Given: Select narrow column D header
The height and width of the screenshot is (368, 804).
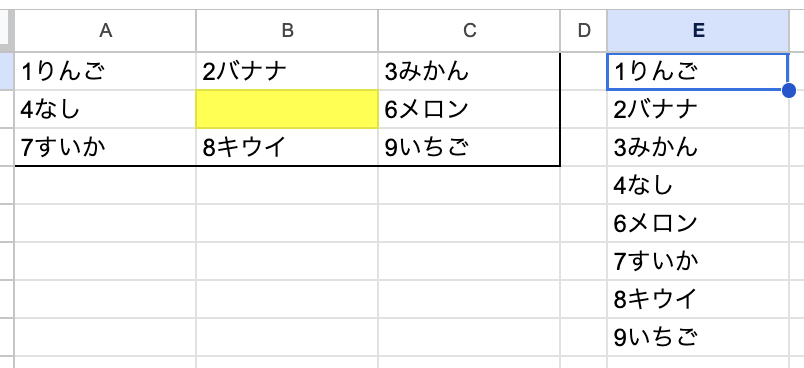Looking at the screenshot, I should (584, 31).
